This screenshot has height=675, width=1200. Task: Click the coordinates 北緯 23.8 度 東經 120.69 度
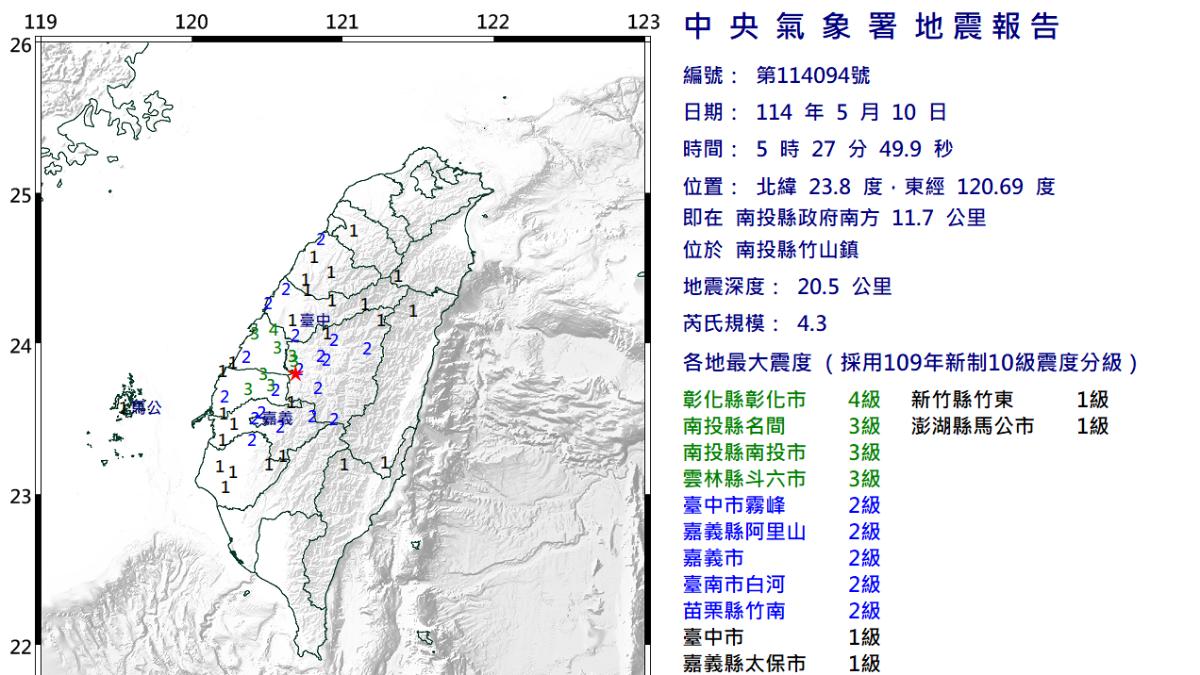[905, 187]
